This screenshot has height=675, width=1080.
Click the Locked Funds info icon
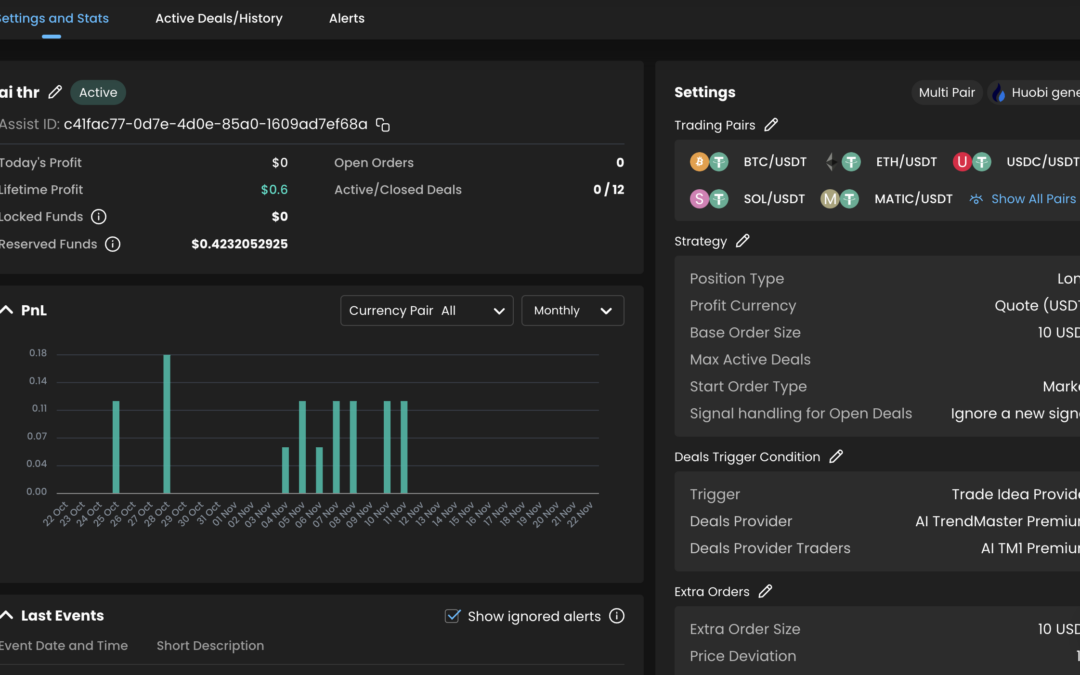(x=99, y=217)
